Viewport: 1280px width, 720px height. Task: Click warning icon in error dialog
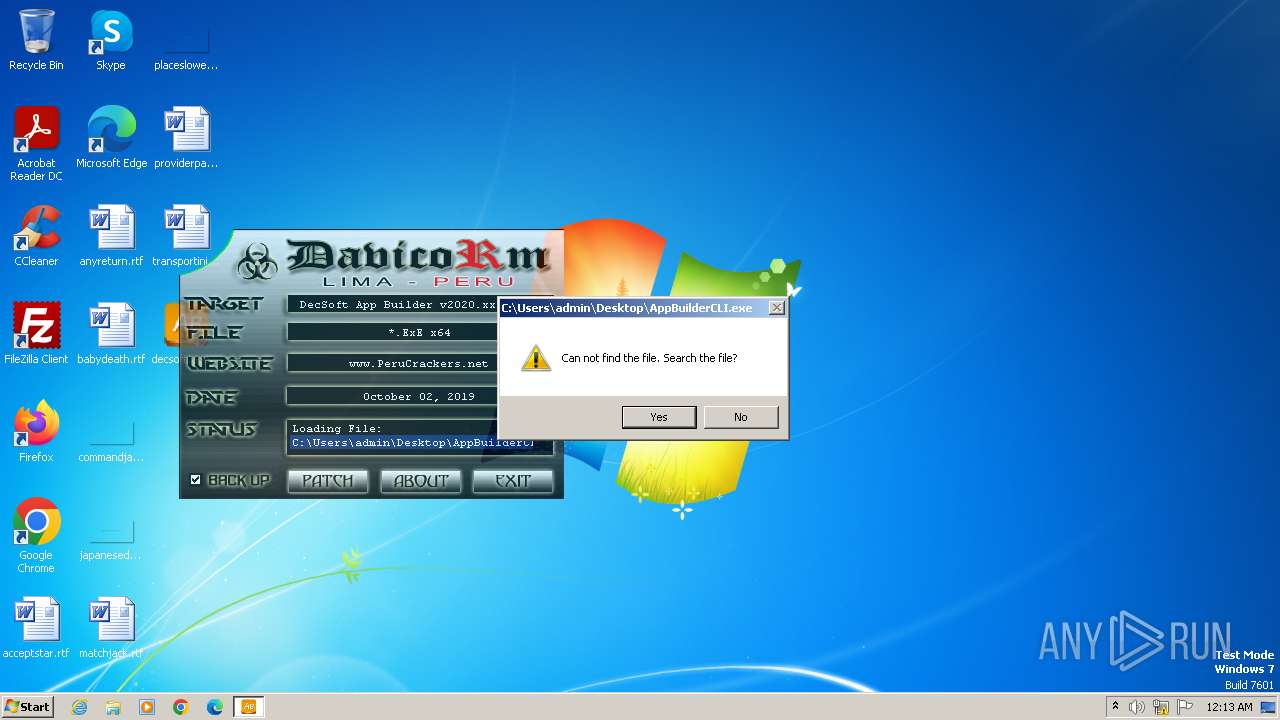point(536,358)
